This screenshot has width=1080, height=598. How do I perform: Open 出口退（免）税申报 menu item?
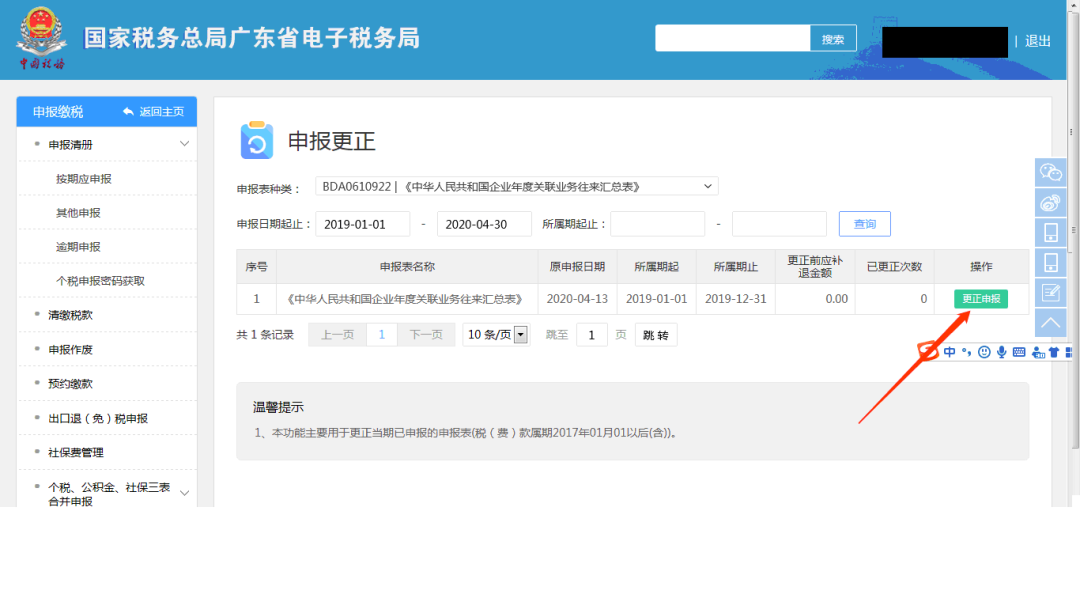(98, 418)
